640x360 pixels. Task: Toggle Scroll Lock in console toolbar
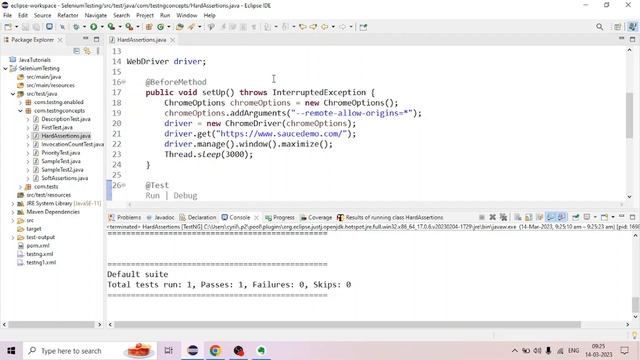click(x=529, y=217)
